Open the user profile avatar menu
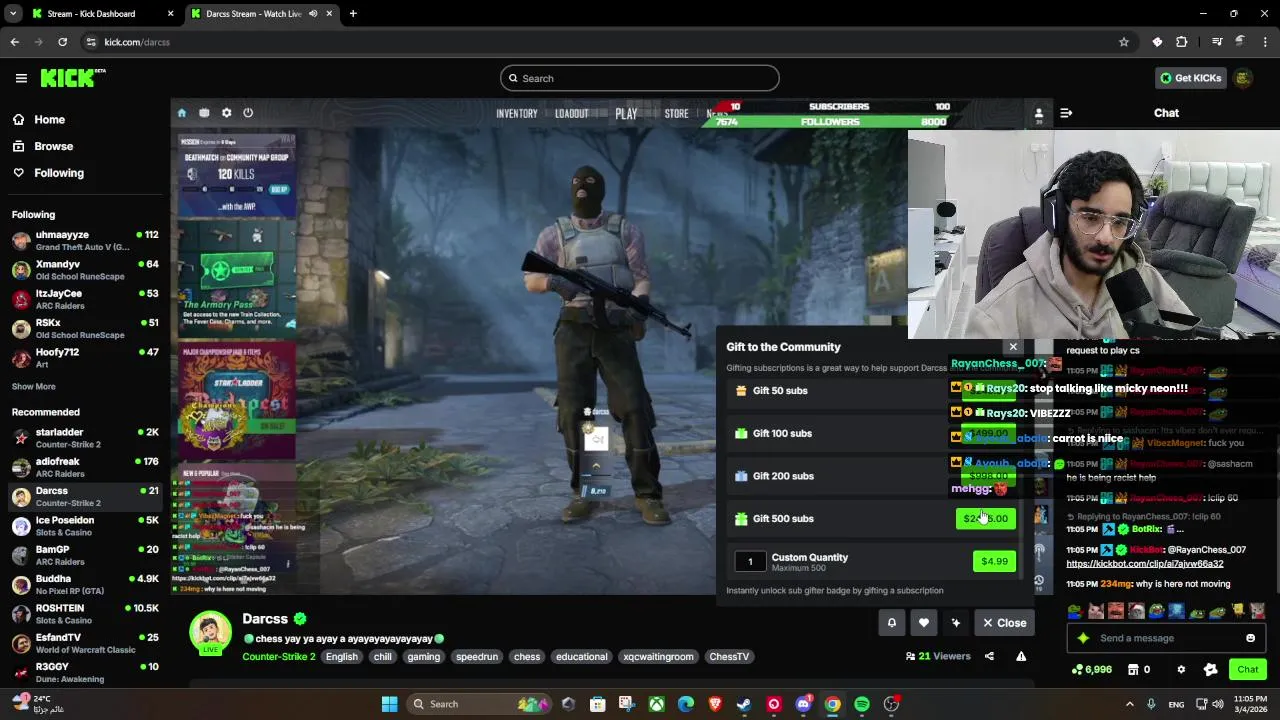 1243,78
